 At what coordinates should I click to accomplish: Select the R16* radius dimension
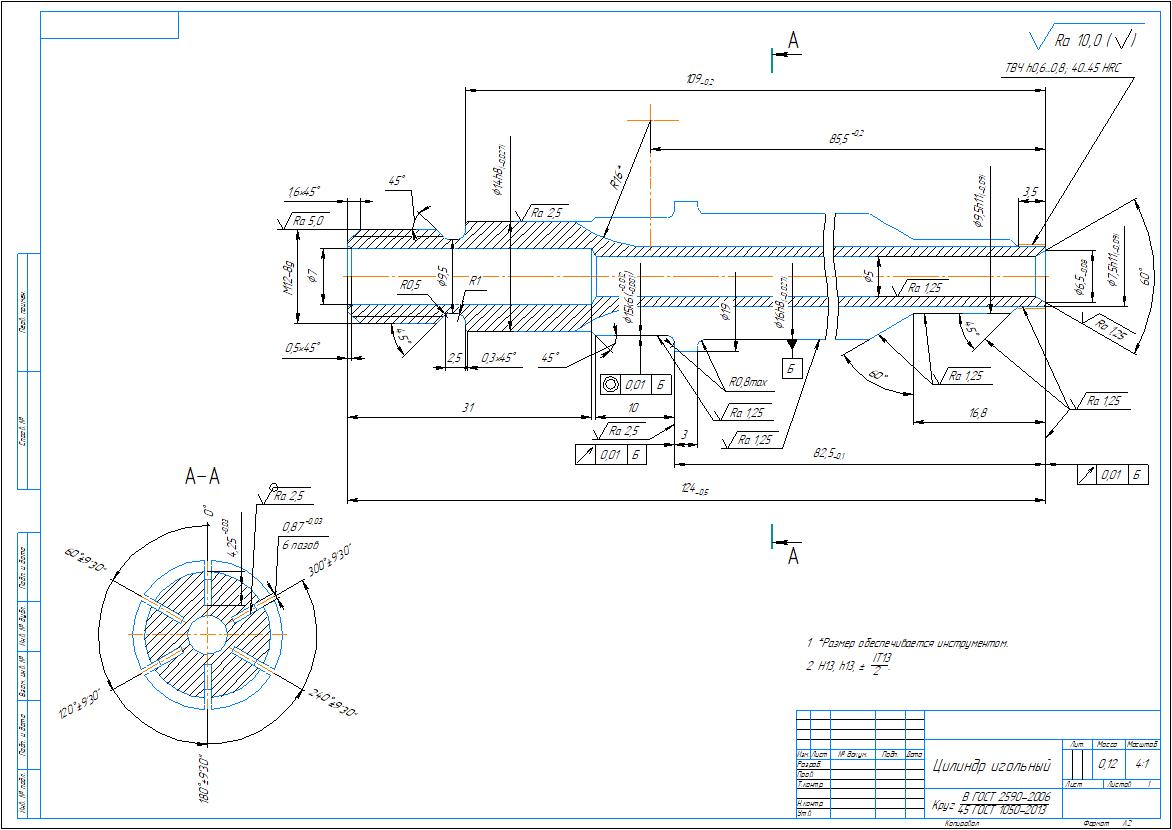(x=619, y=178)
